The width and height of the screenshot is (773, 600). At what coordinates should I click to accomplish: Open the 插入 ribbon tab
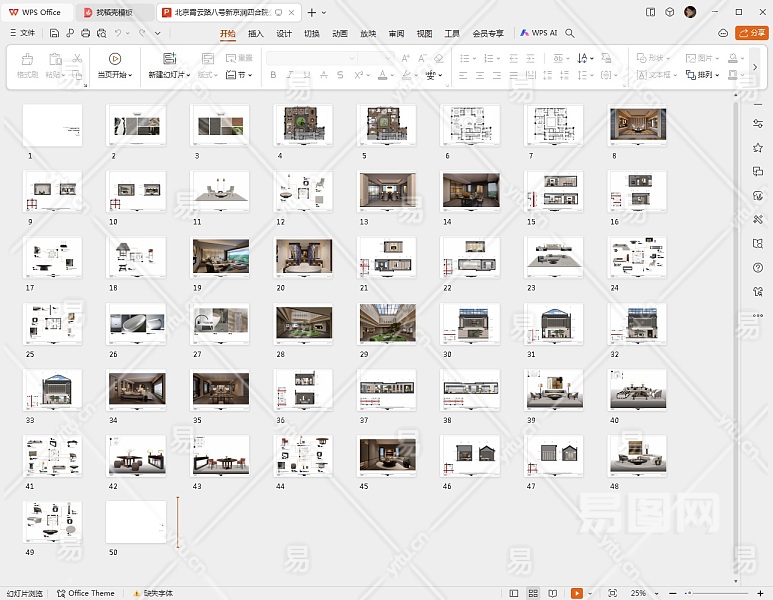[256, 33]
